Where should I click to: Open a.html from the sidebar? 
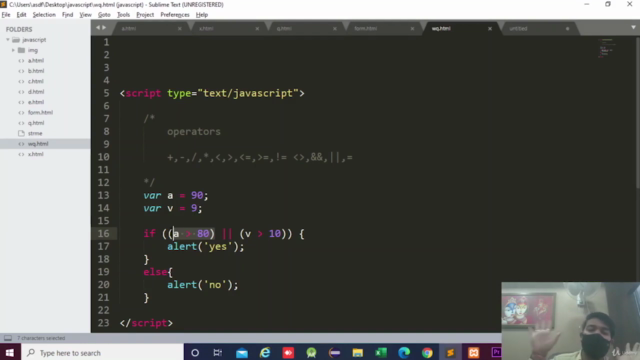36,60
